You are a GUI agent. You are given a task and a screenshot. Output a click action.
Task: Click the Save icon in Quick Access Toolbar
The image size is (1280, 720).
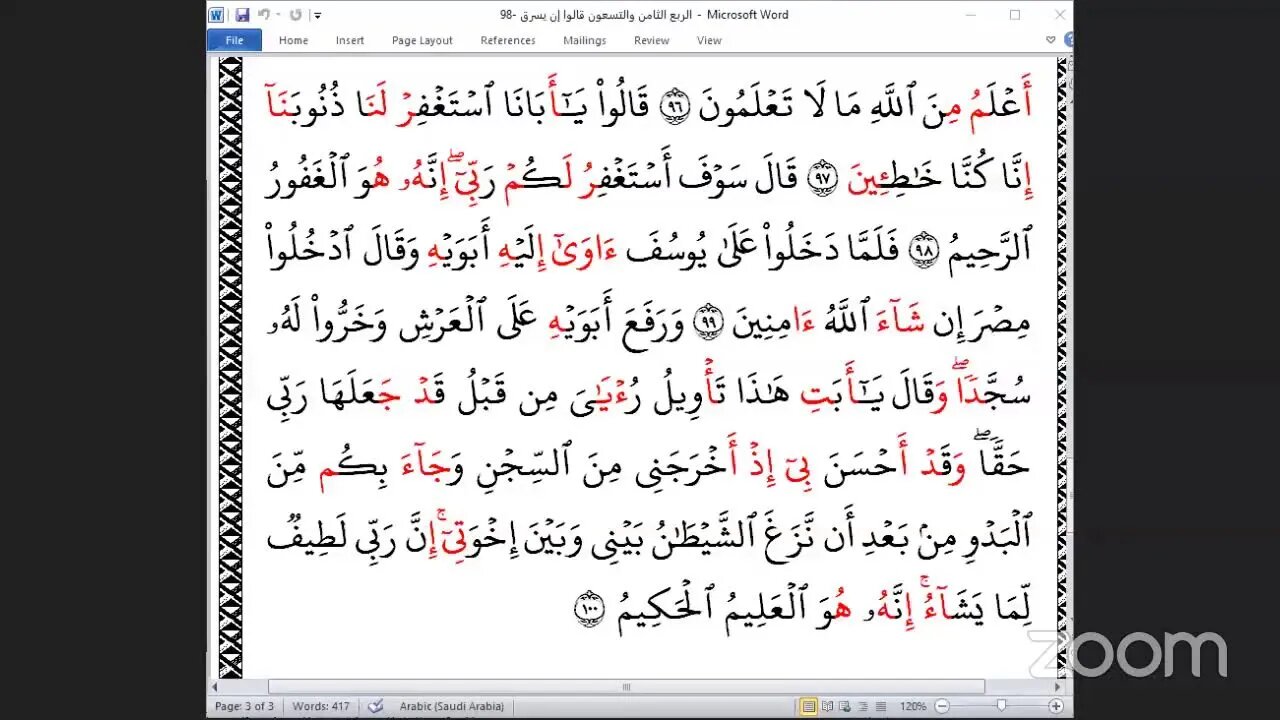(242, 15)
